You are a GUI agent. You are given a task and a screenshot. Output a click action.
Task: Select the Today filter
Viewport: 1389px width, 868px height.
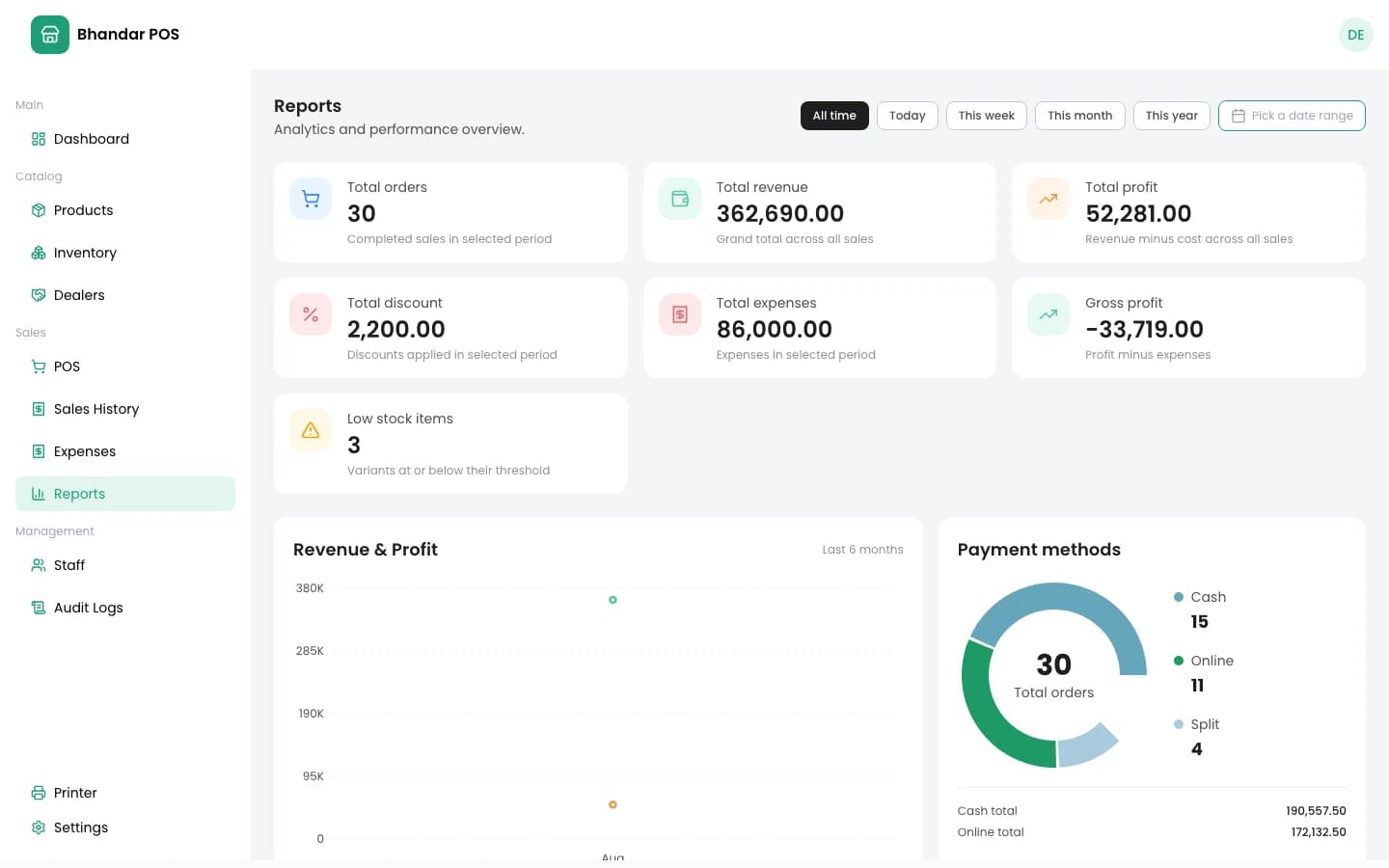pyautogui.click(x=908, y=116)
